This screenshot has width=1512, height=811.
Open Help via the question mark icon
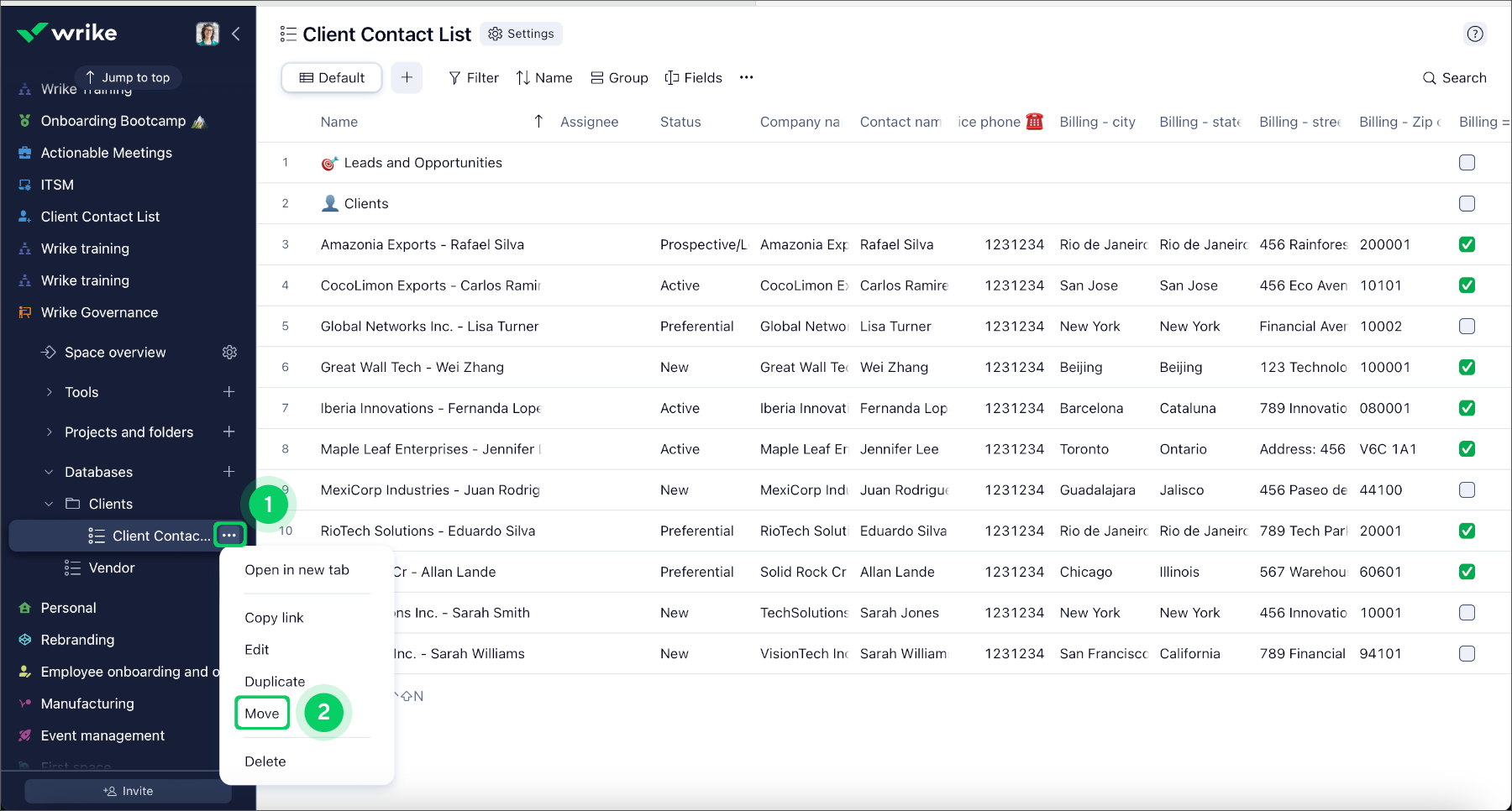coord(1475,34)
